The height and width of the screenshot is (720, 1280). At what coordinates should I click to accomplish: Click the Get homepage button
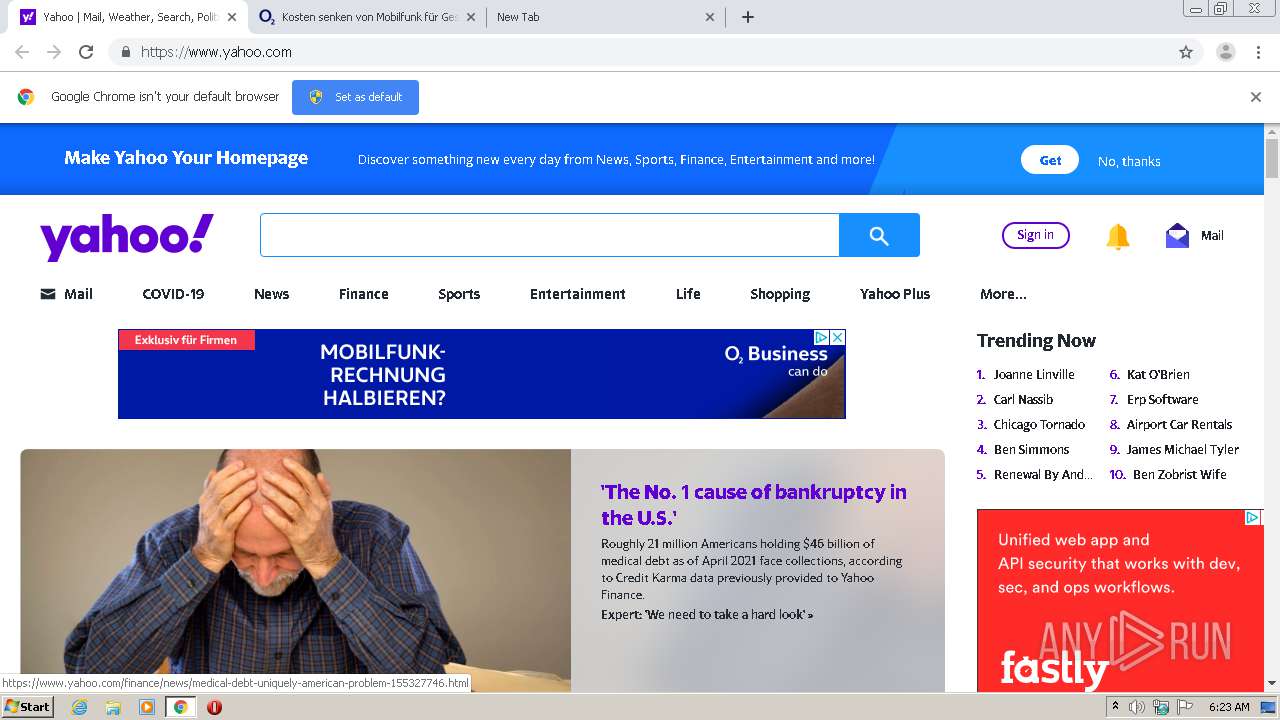(1050, 160)
